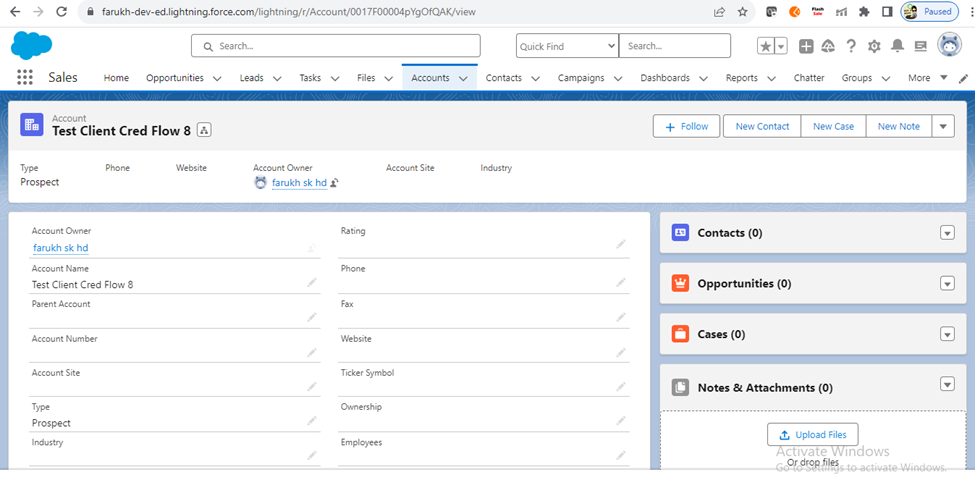The height and width of the screenshot is (480, 975).
Task: Expand the favorites list dropdown arrow
Action: click(781, 46)
